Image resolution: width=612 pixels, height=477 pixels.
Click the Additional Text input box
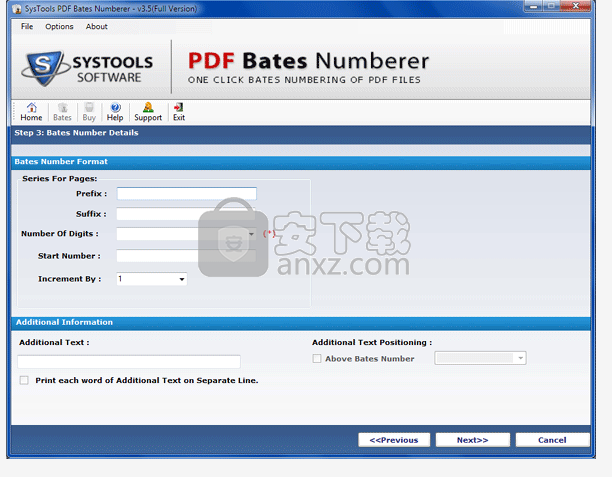pyautogui.click(x=129, y=361)
